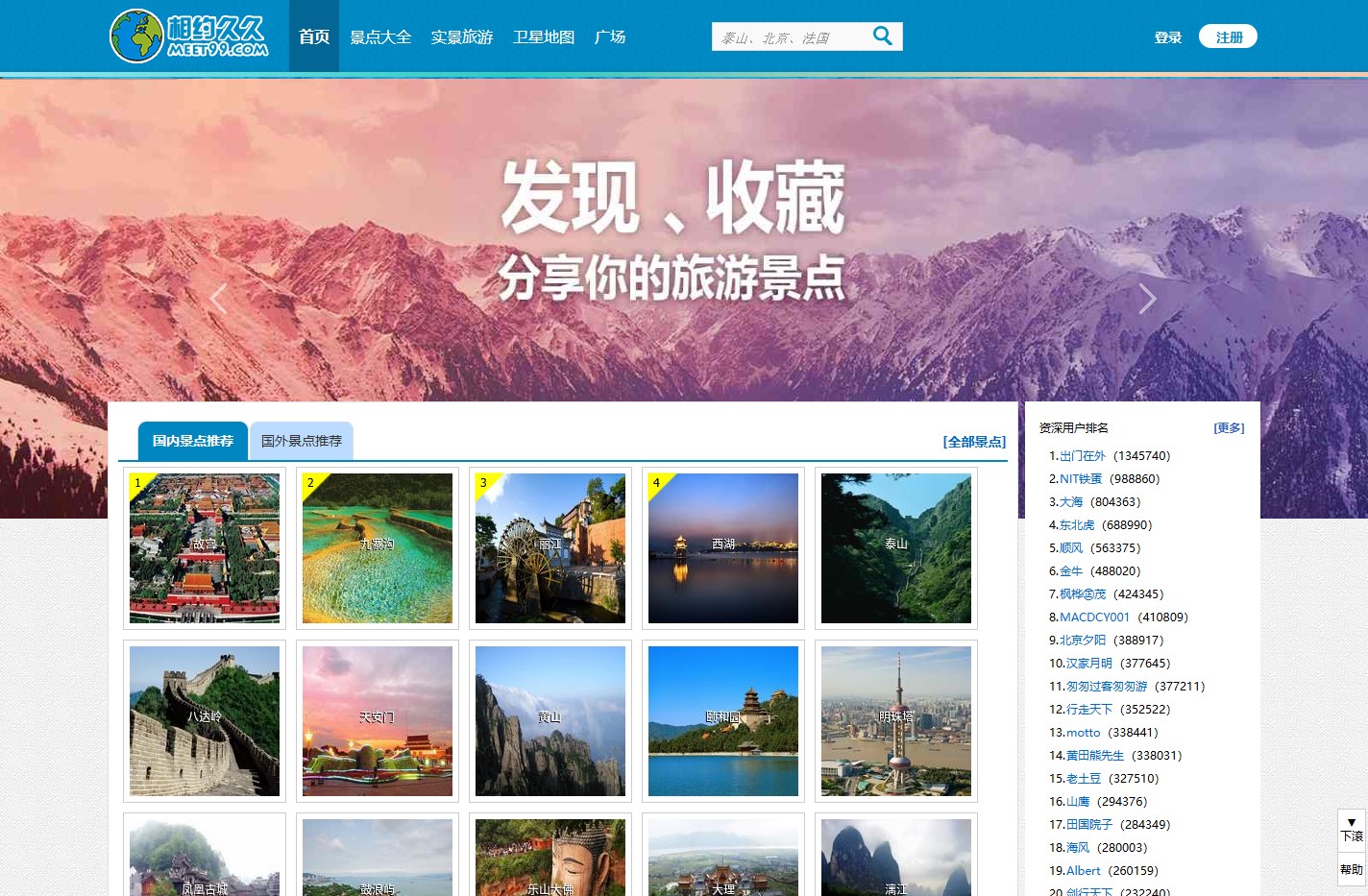Open user 匆匆过客匆匆游 profile link
Image resolution: width=1368 pixels, height=896 pixels.
coord(1107,687)
